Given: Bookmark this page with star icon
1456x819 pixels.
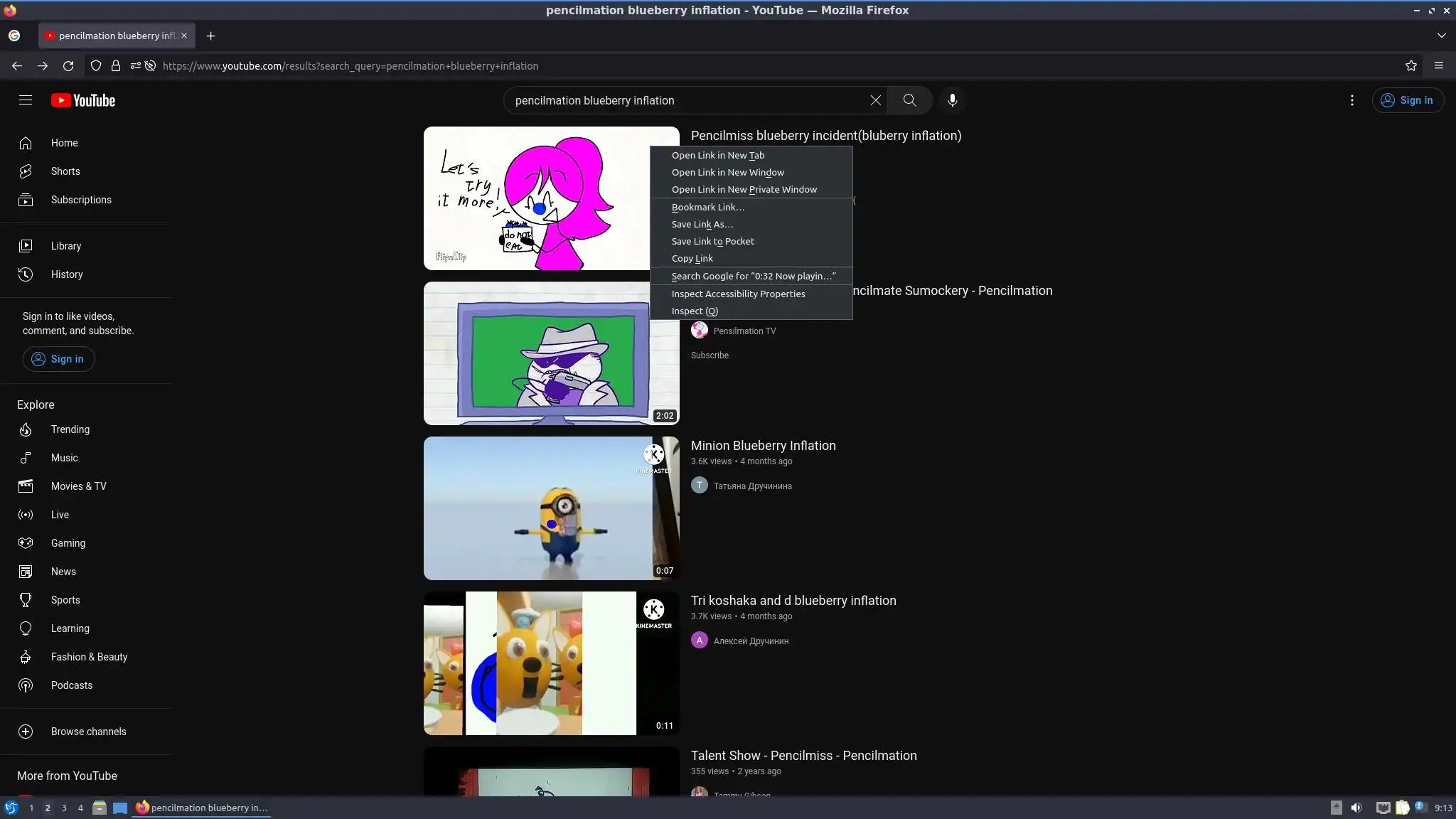Looking at the screenshot, I should 1411,65.
